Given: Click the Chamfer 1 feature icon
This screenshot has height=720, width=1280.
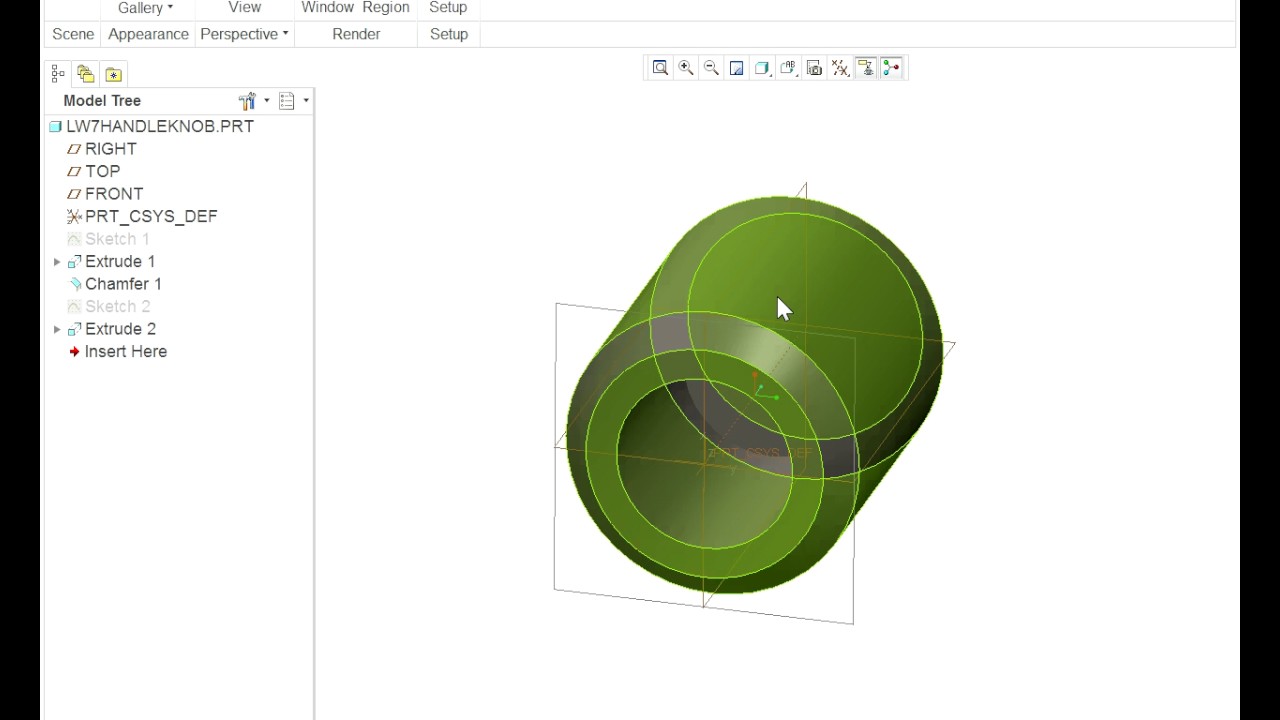Looking at the screenshot, I should (x=74, y=284).
